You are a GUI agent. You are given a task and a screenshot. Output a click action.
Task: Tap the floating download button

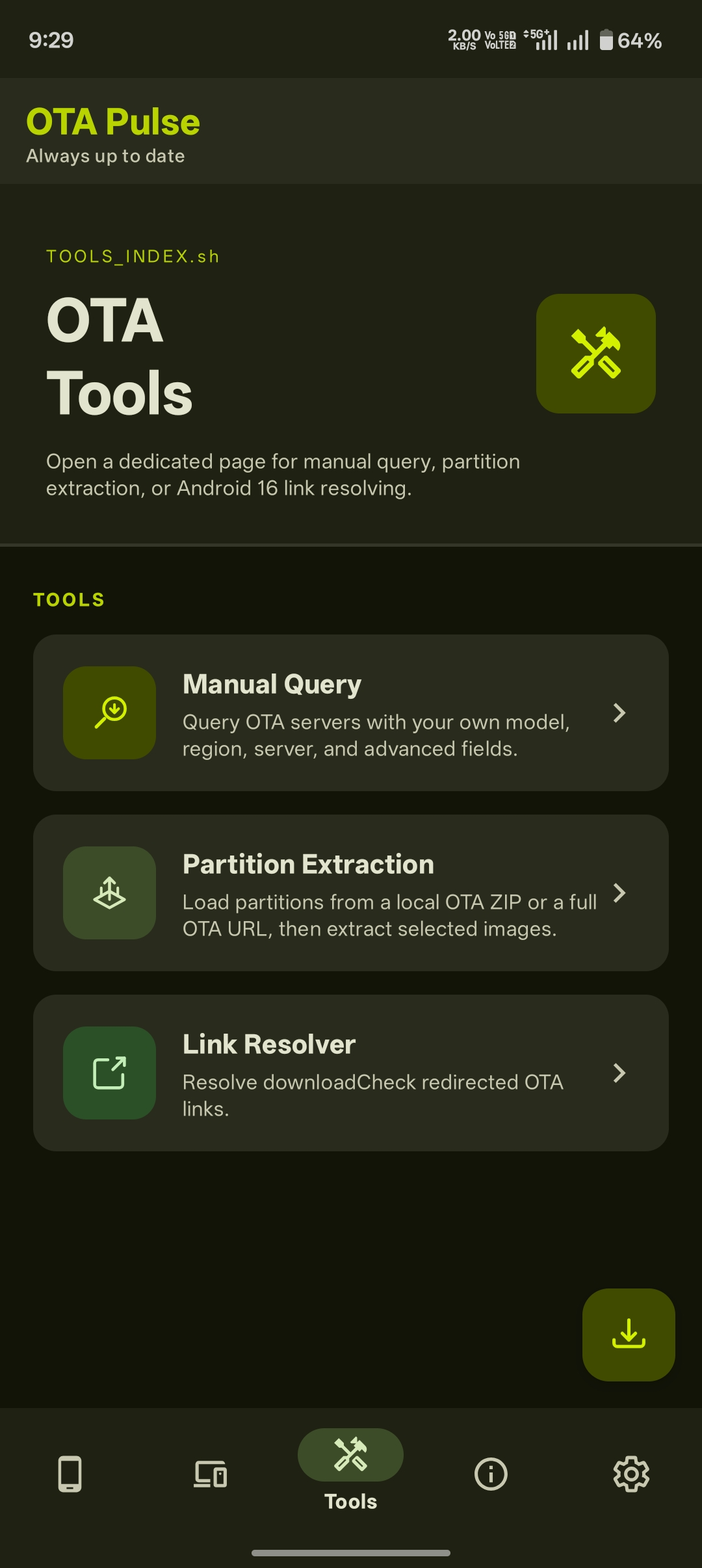point(629,1335)
